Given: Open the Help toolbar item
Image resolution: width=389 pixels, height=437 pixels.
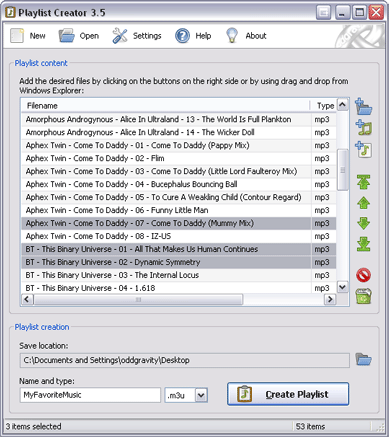Looking at the screenshot, I should pyautogui.click(x=193, y=36).
